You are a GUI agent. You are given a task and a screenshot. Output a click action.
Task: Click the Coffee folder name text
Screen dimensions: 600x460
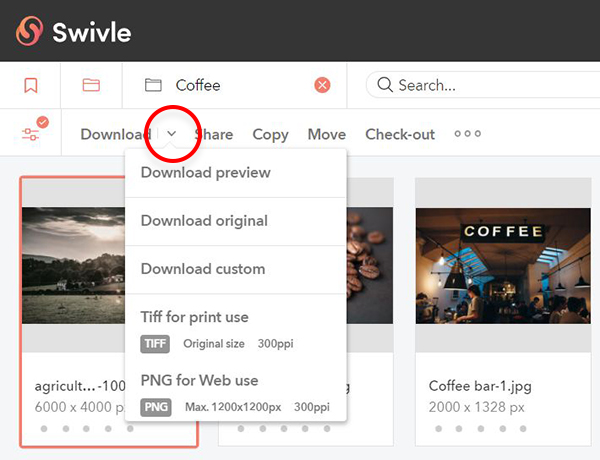[x=198, y=85]
